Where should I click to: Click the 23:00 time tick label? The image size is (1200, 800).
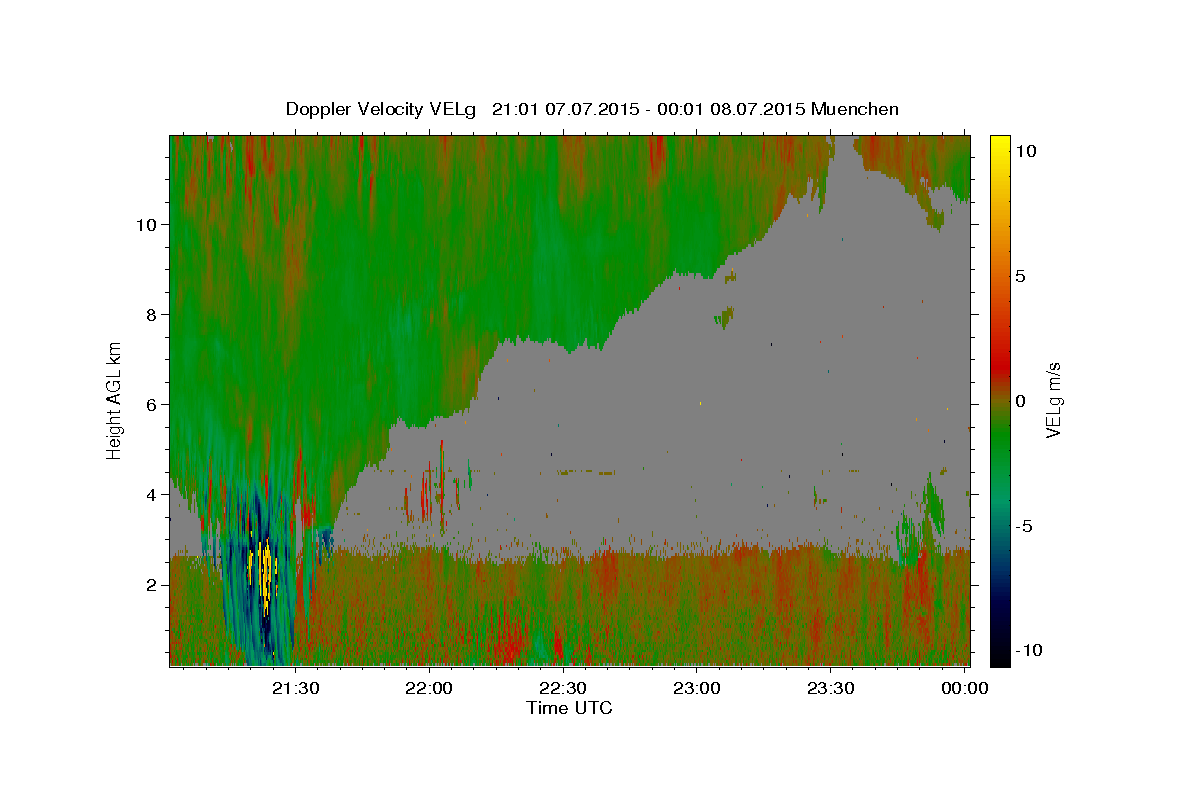pos(698,688)
